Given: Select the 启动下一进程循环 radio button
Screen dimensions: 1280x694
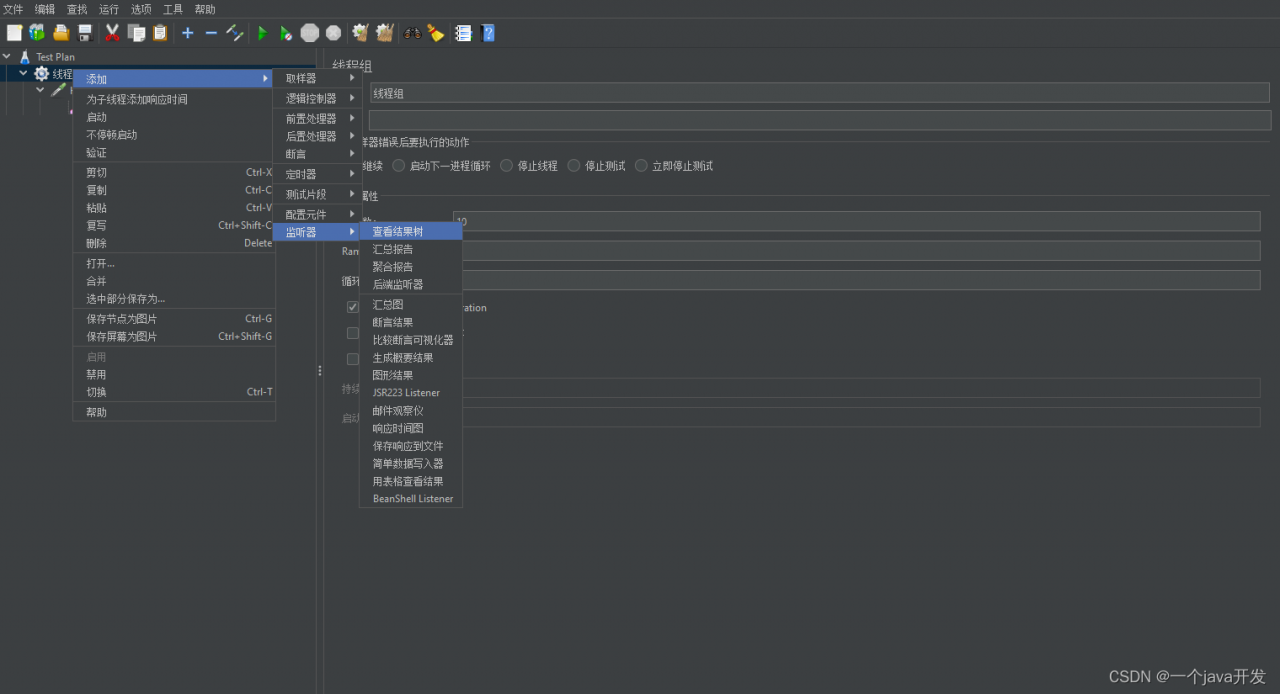Looking at the screenshot, I should click(399, 166).
